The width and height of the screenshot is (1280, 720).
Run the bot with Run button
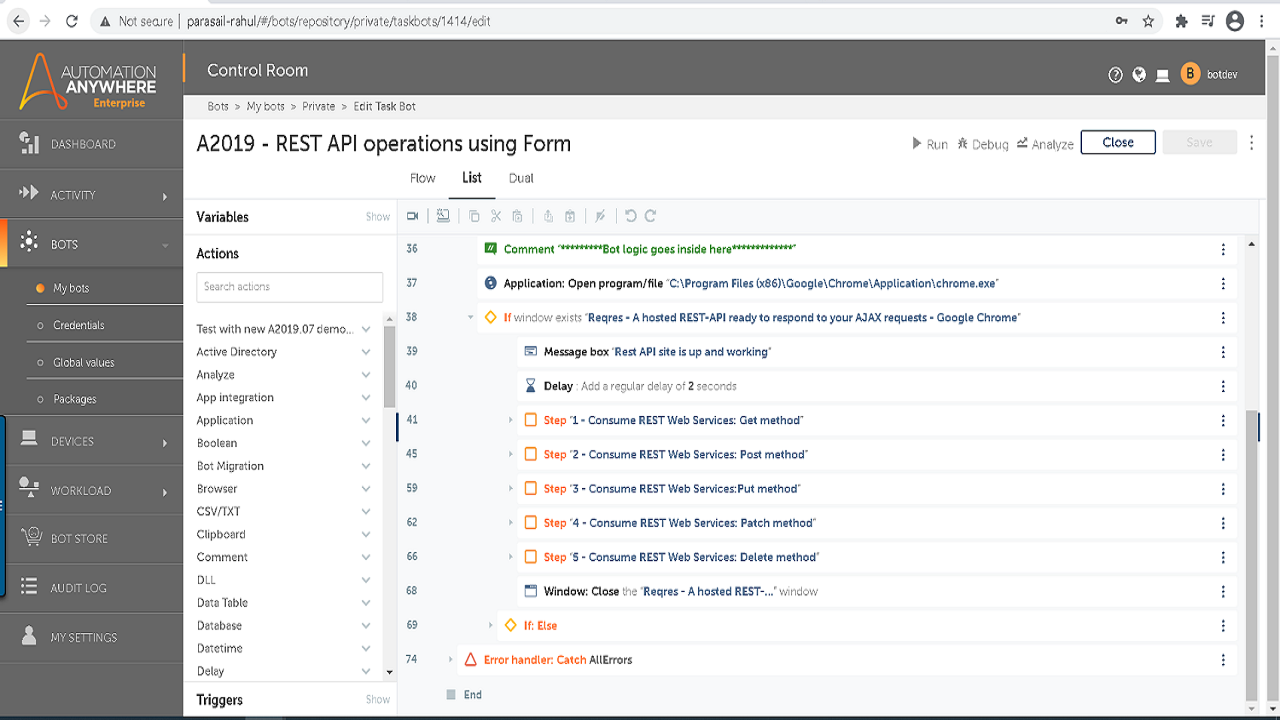pyautogui.click(x=929, y=144)
